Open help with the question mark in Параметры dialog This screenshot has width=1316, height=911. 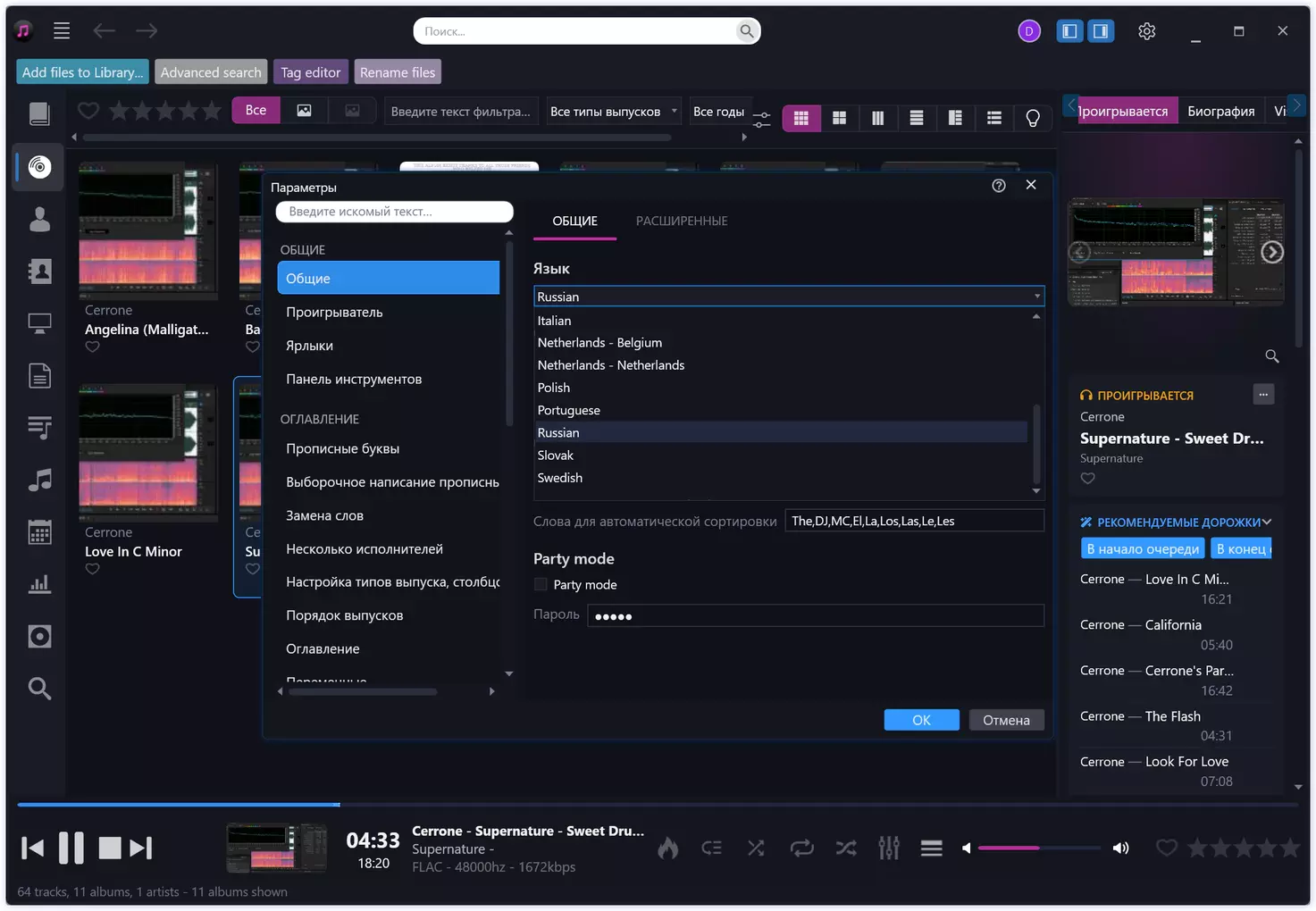(x=999, y=186)
